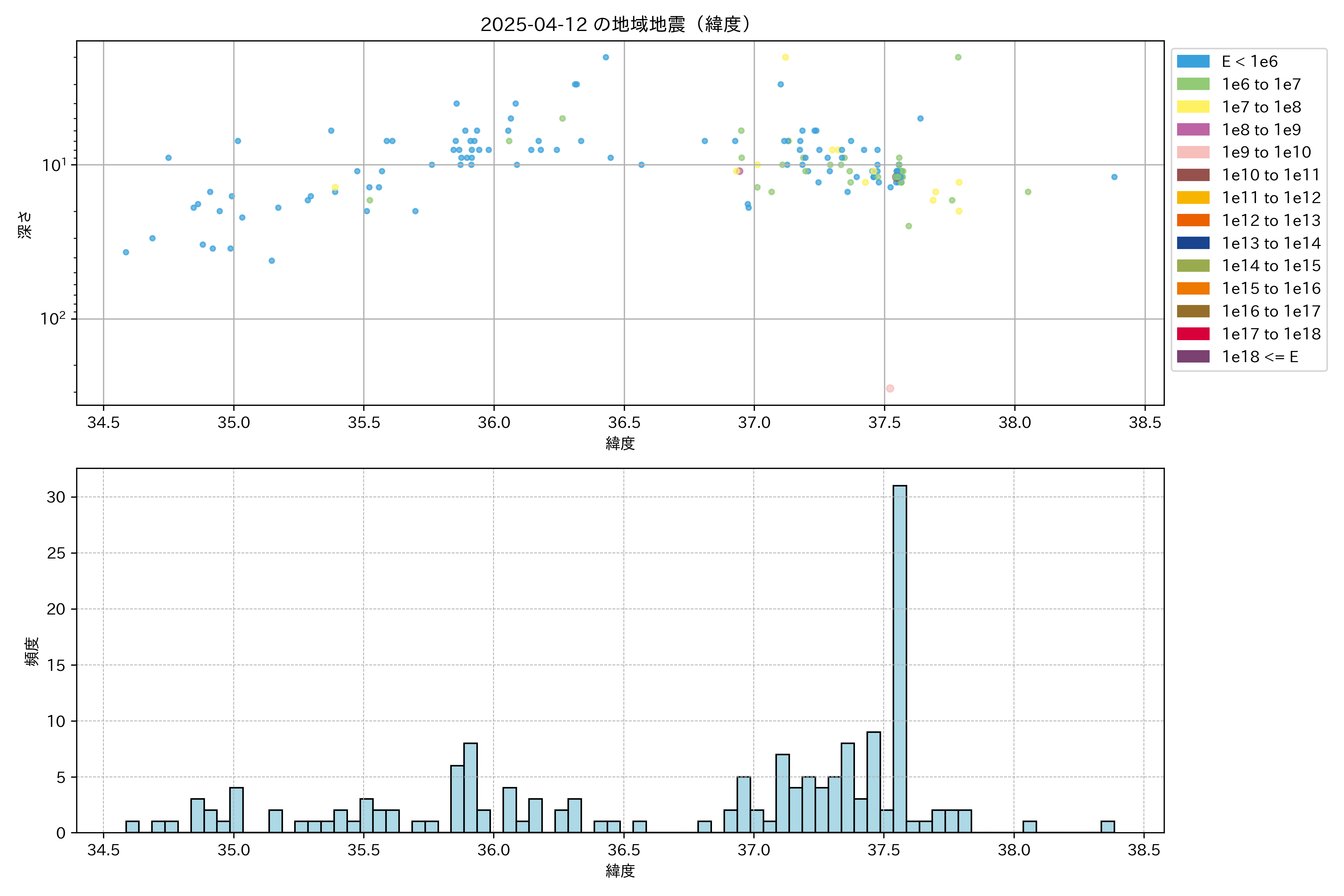
Task: Click the green 1e6 to 1e7 swatch
Action: point(1192,85)
